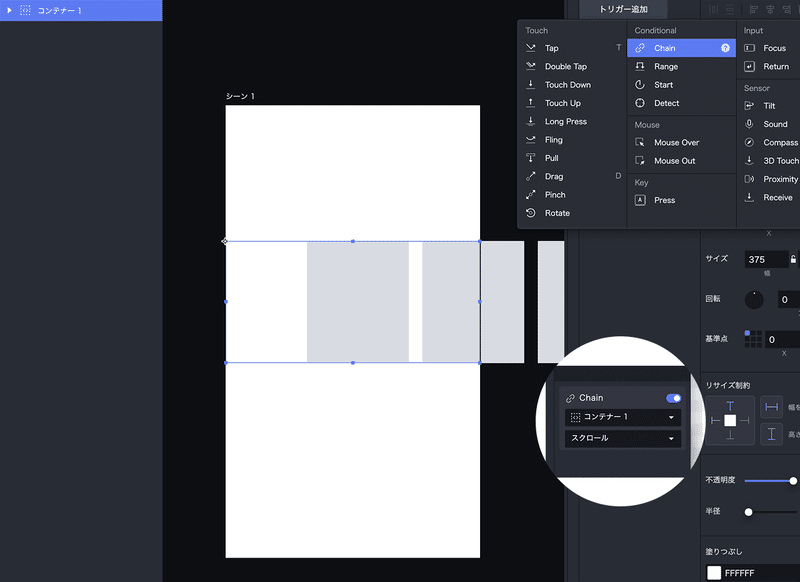Screen dimensions: 800x582
Task: Click the rotation dial knob
Action: (x=754, y=299)
